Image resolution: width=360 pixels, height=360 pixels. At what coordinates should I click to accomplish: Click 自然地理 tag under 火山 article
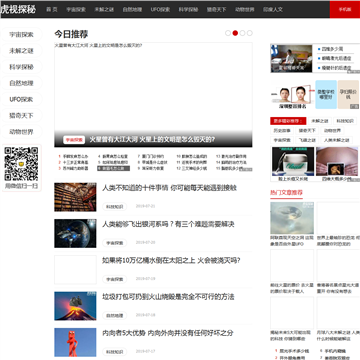(x=115, y=316)
